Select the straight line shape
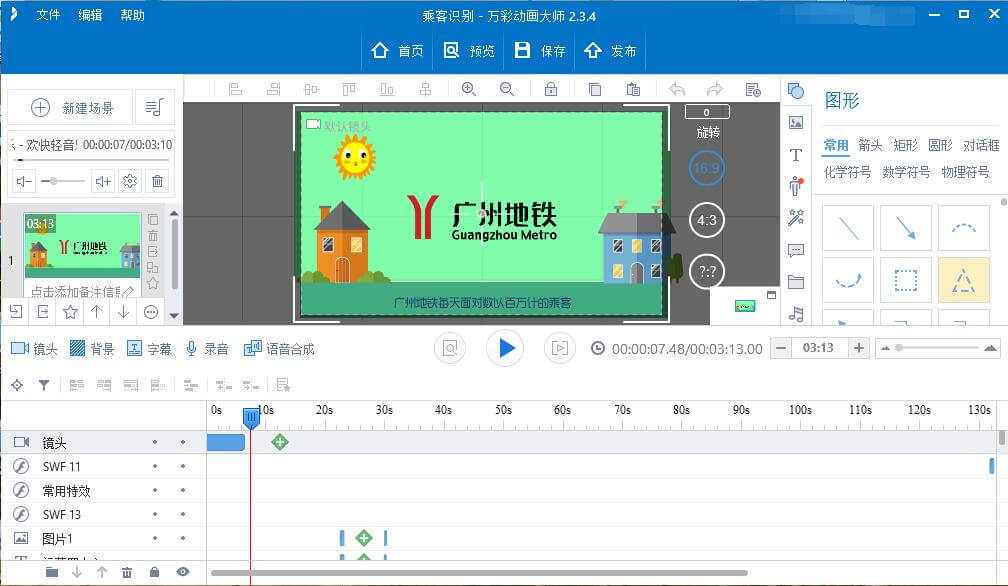This screenshot has width=1008, height=586. [x=848, y=227]
